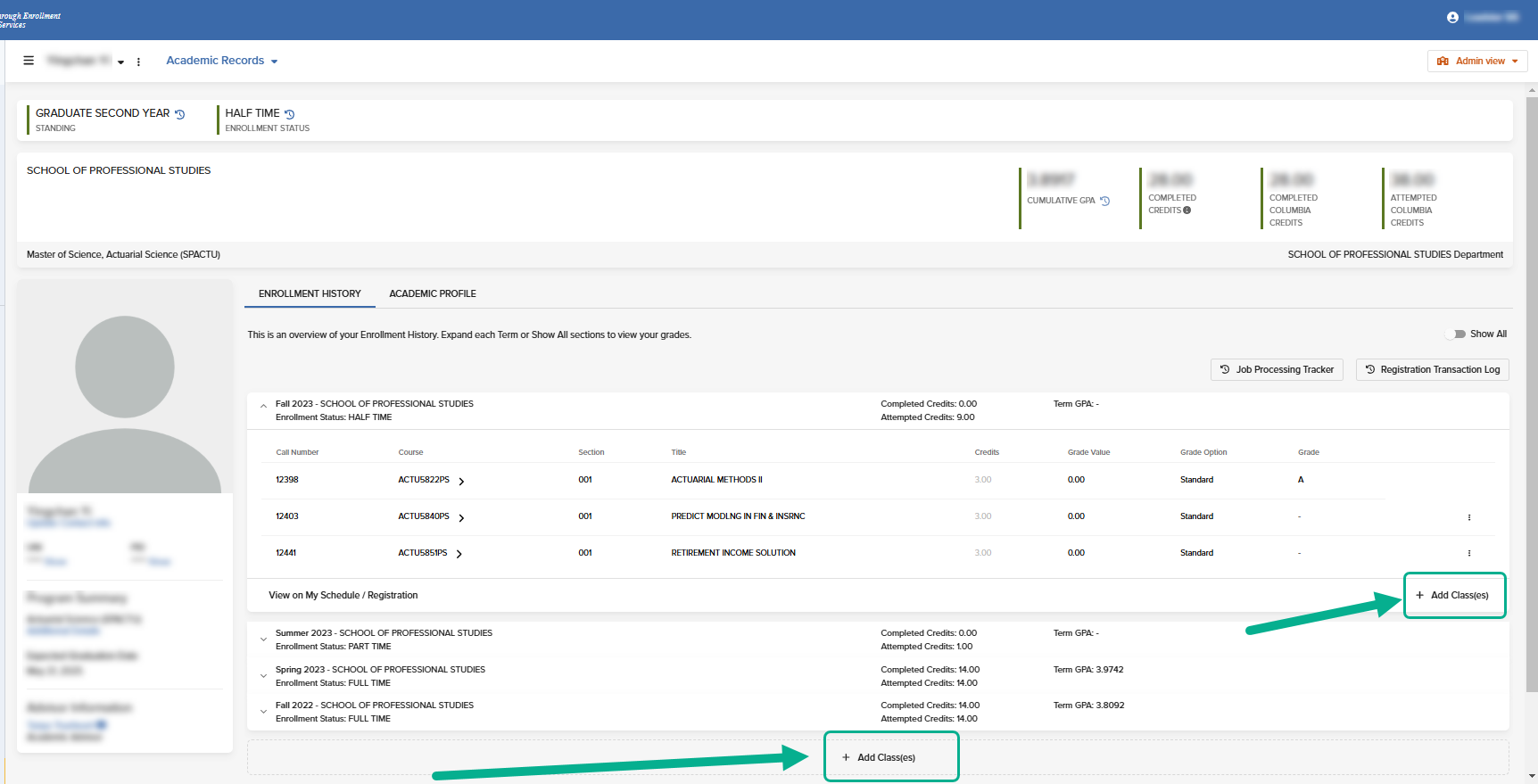1538x784 pixels.
Task: Open the Admin view dropdown
Action: [1477, 61]
